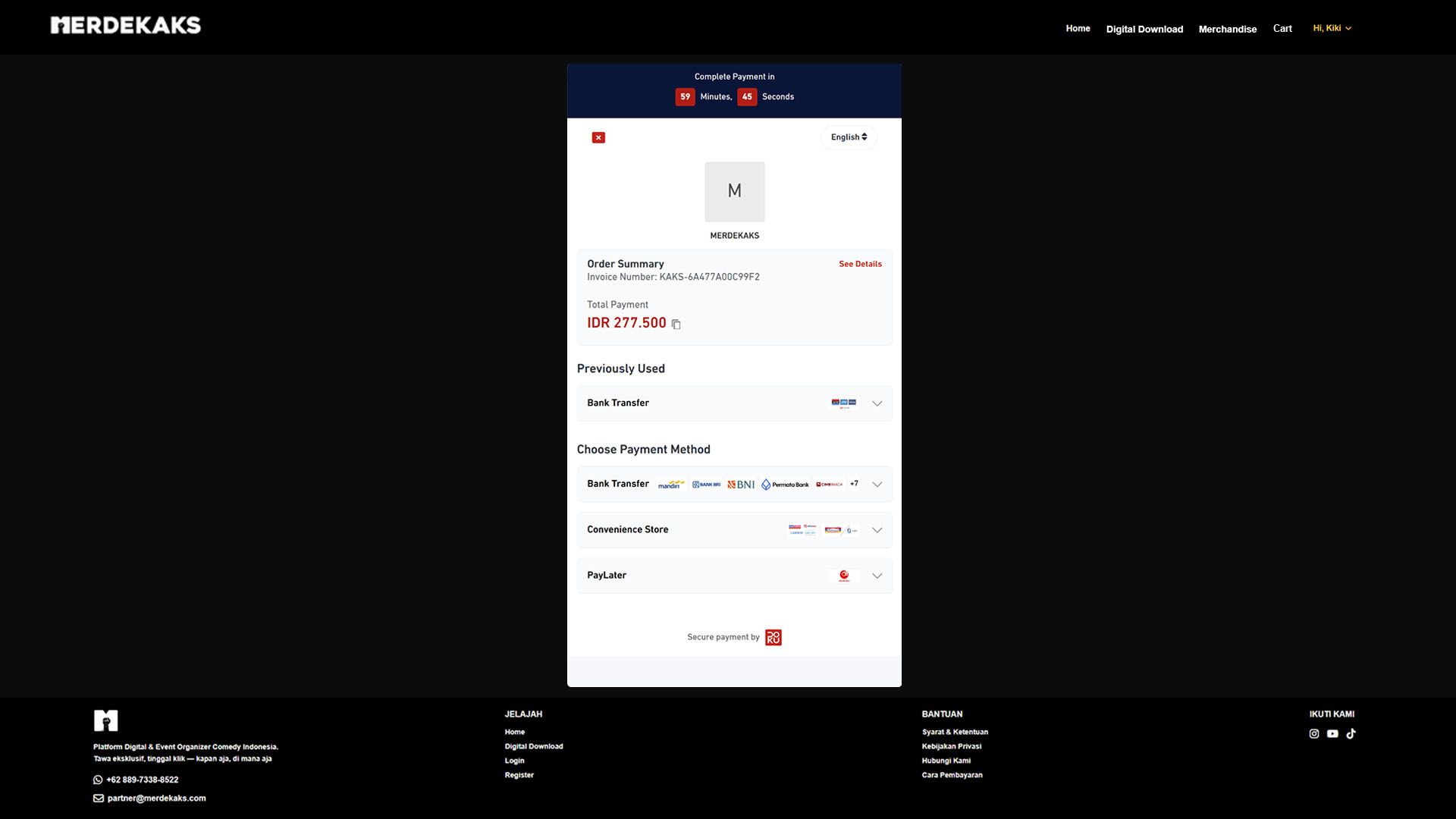Click the MERDEKAKS merchant avatar thumbnail

[734, 191]
